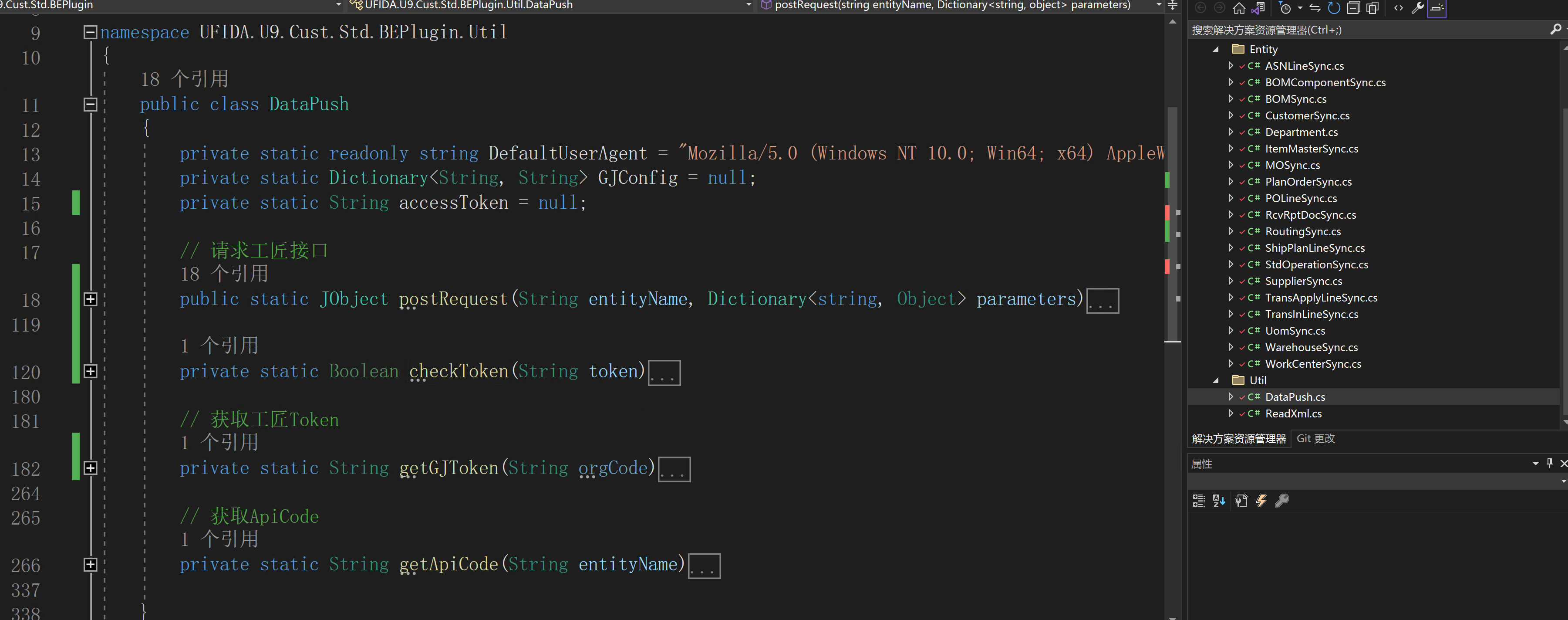Open the BOMSync.cs file
The width and height of the screenshot is (1568, 620).
pyautogui.click(x=1295, y=98)
